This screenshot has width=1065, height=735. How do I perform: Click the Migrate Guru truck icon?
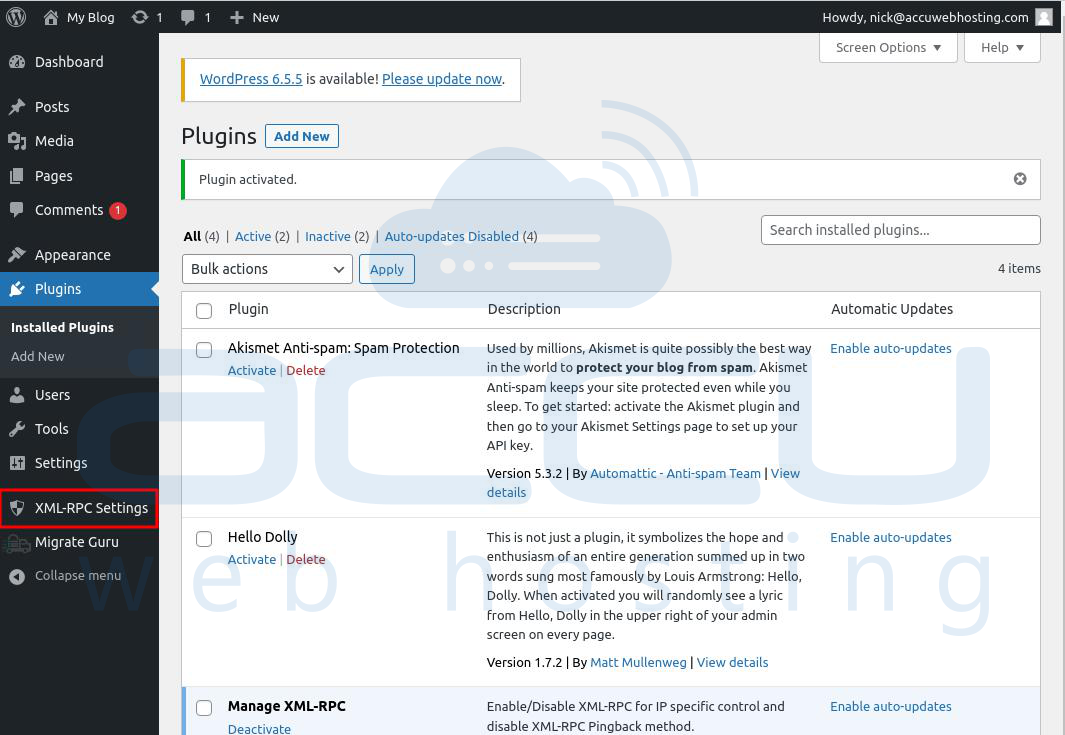(x=17, y=542)
